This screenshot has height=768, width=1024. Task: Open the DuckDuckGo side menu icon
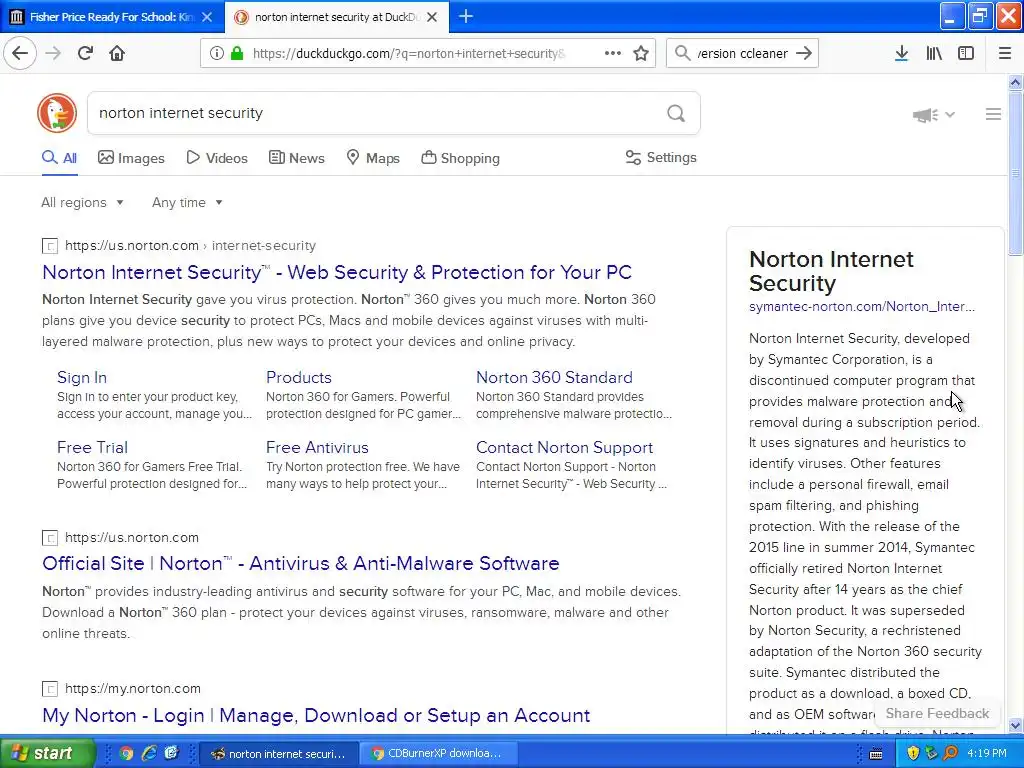tap(993, 114)
